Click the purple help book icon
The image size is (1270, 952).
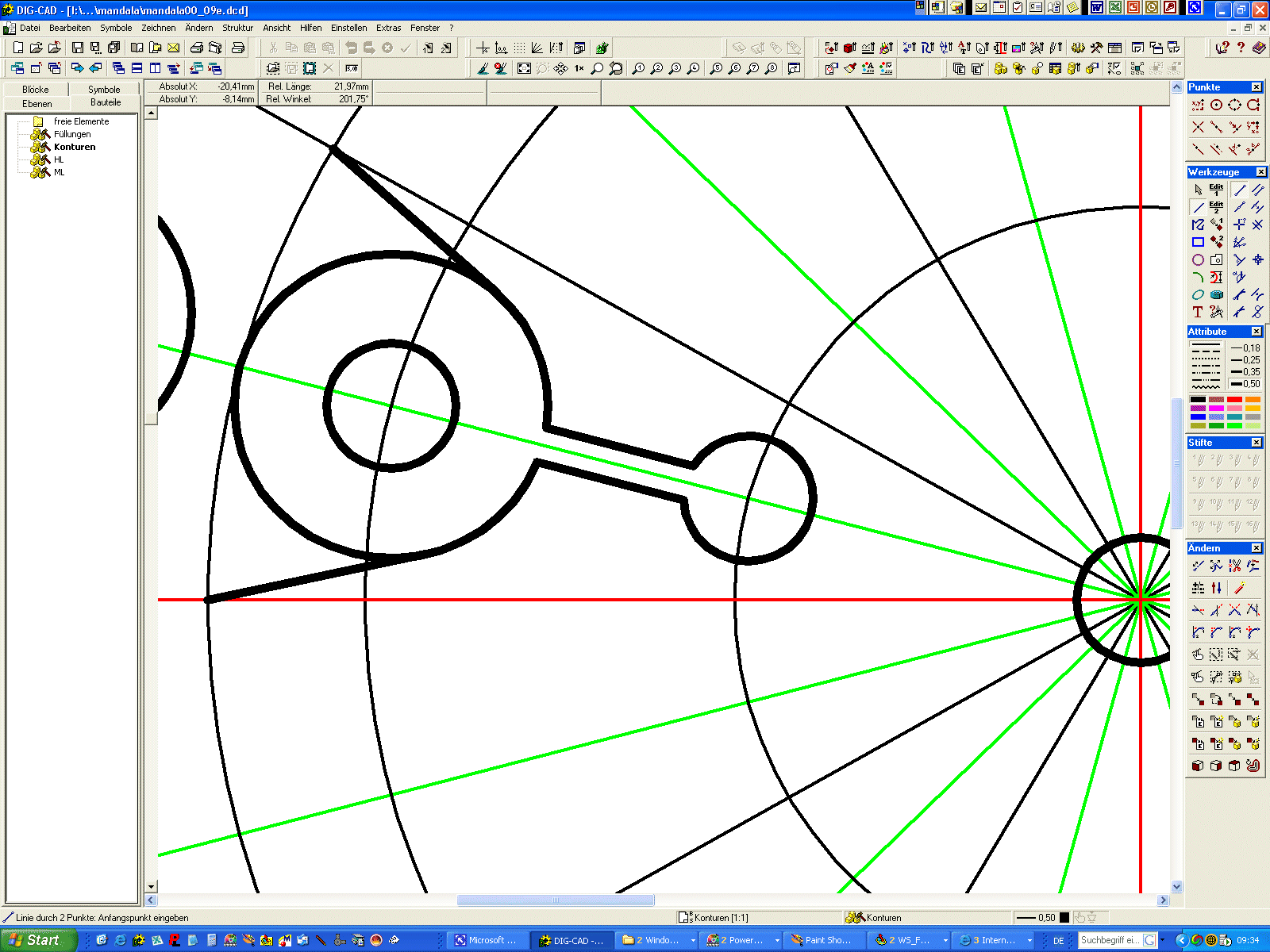(x=1260, y=48)
